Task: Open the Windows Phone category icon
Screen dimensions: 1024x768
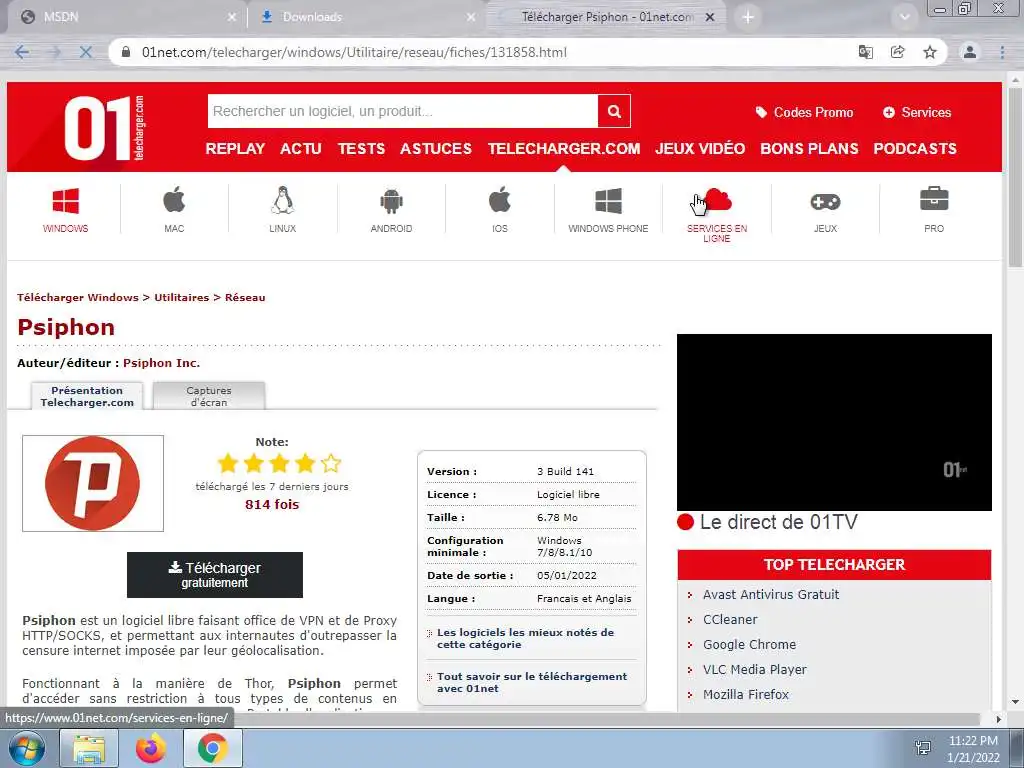Action: [x=608, y=201]
